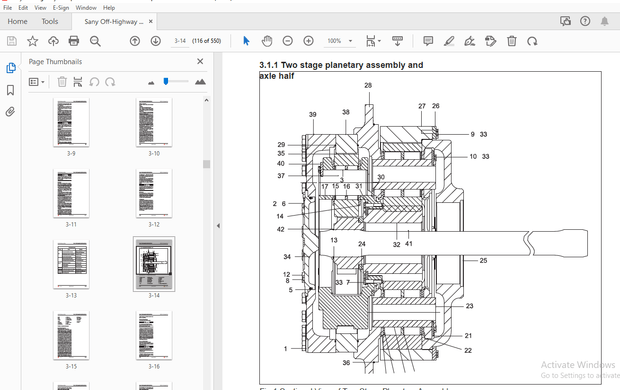The image size is (620, 390).
Task: Select page thumbnail 3-11
Action: point(71,193)
